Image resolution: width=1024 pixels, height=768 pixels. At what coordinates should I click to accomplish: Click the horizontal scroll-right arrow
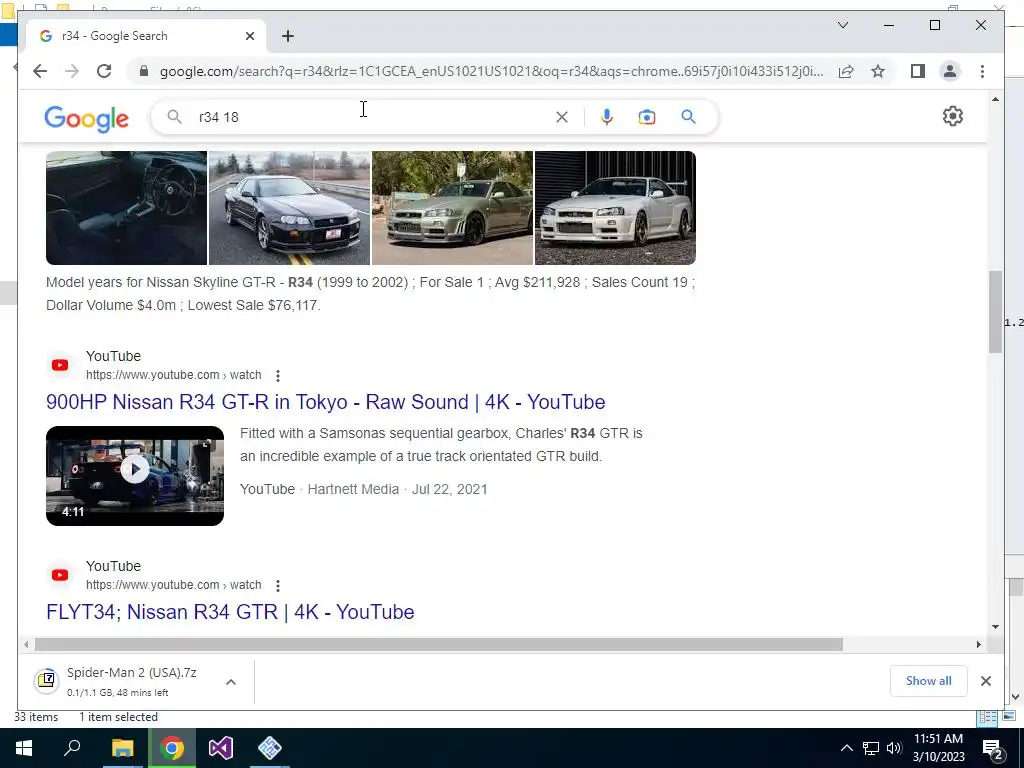click(978, 645)
